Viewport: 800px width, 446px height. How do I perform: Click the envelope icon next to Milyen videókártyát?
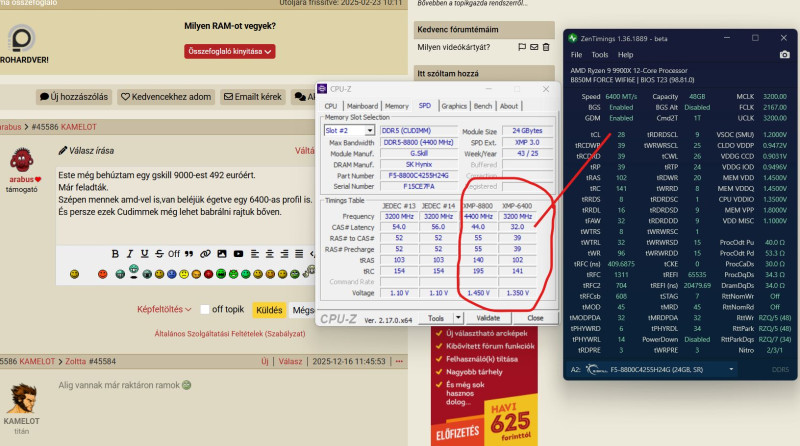(x=534, y=47)
